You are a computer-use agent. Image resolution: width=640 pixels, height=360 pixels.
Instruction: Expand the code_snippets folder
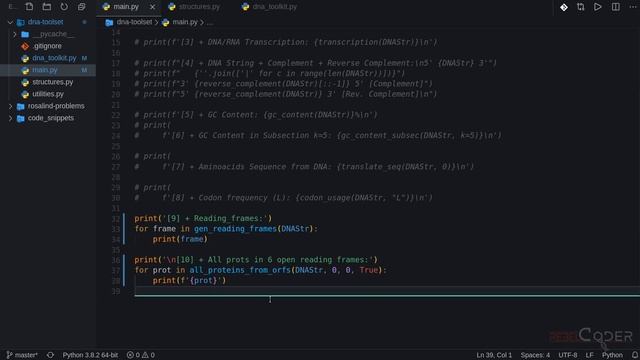(x=10, y=118)
